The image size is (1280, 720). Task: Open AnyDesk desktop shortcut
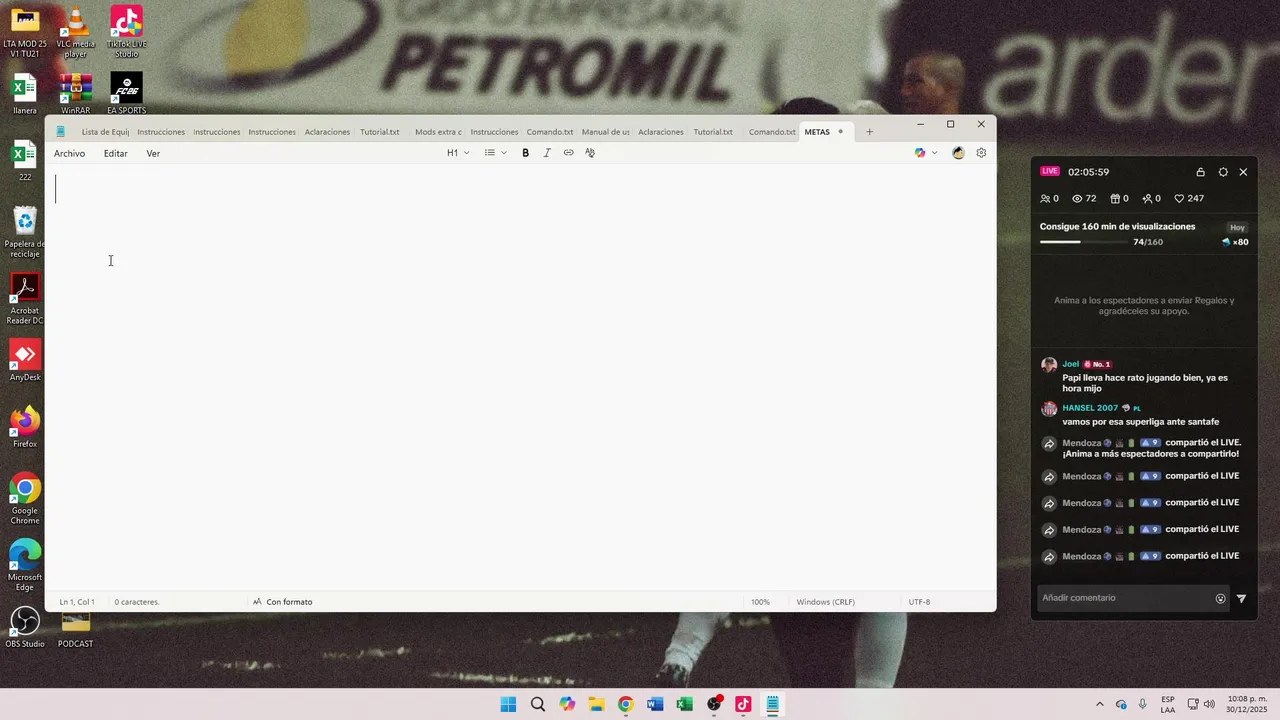25,360
